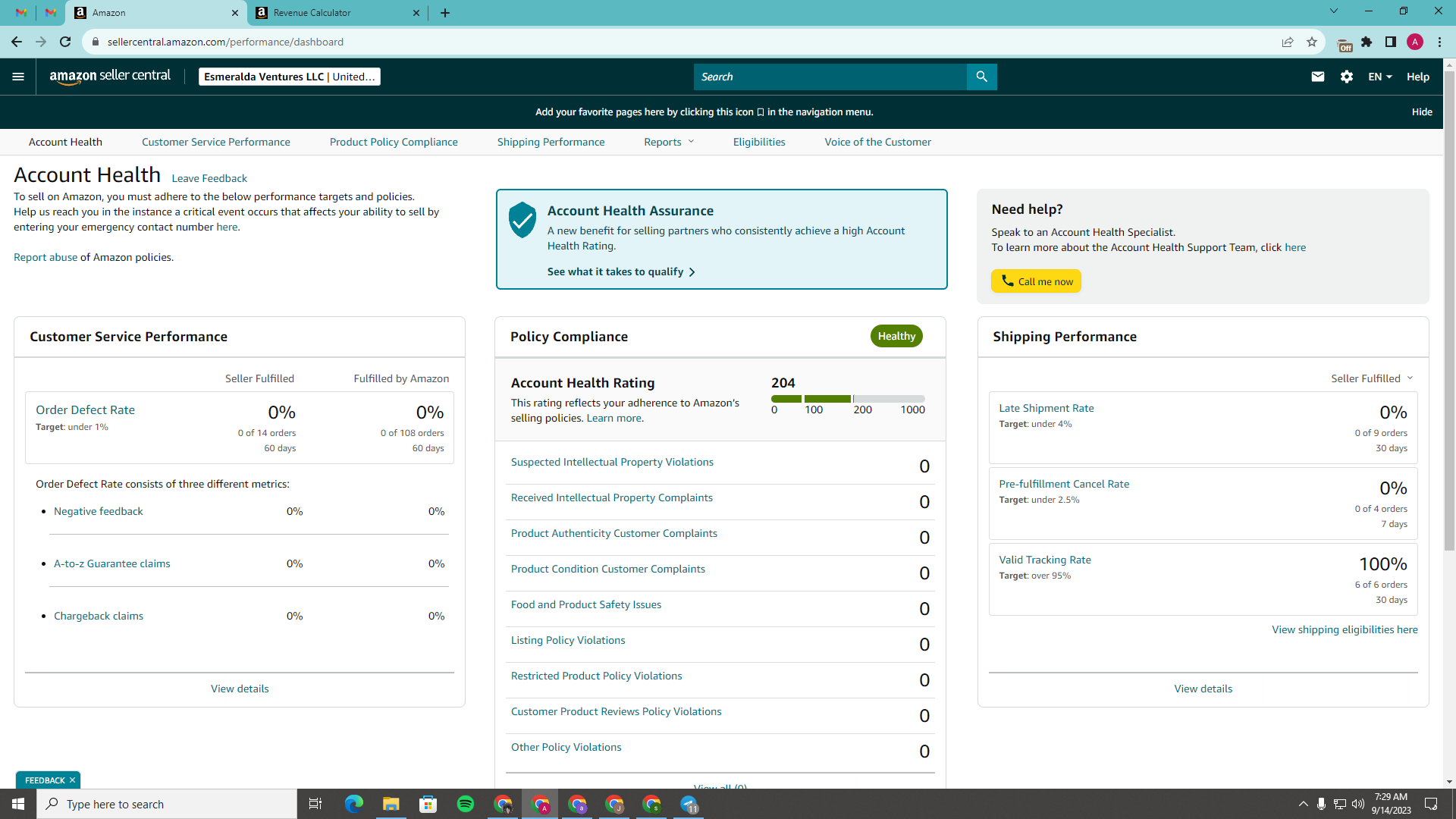Show hidden system tray icons

tap(1304, 804)
